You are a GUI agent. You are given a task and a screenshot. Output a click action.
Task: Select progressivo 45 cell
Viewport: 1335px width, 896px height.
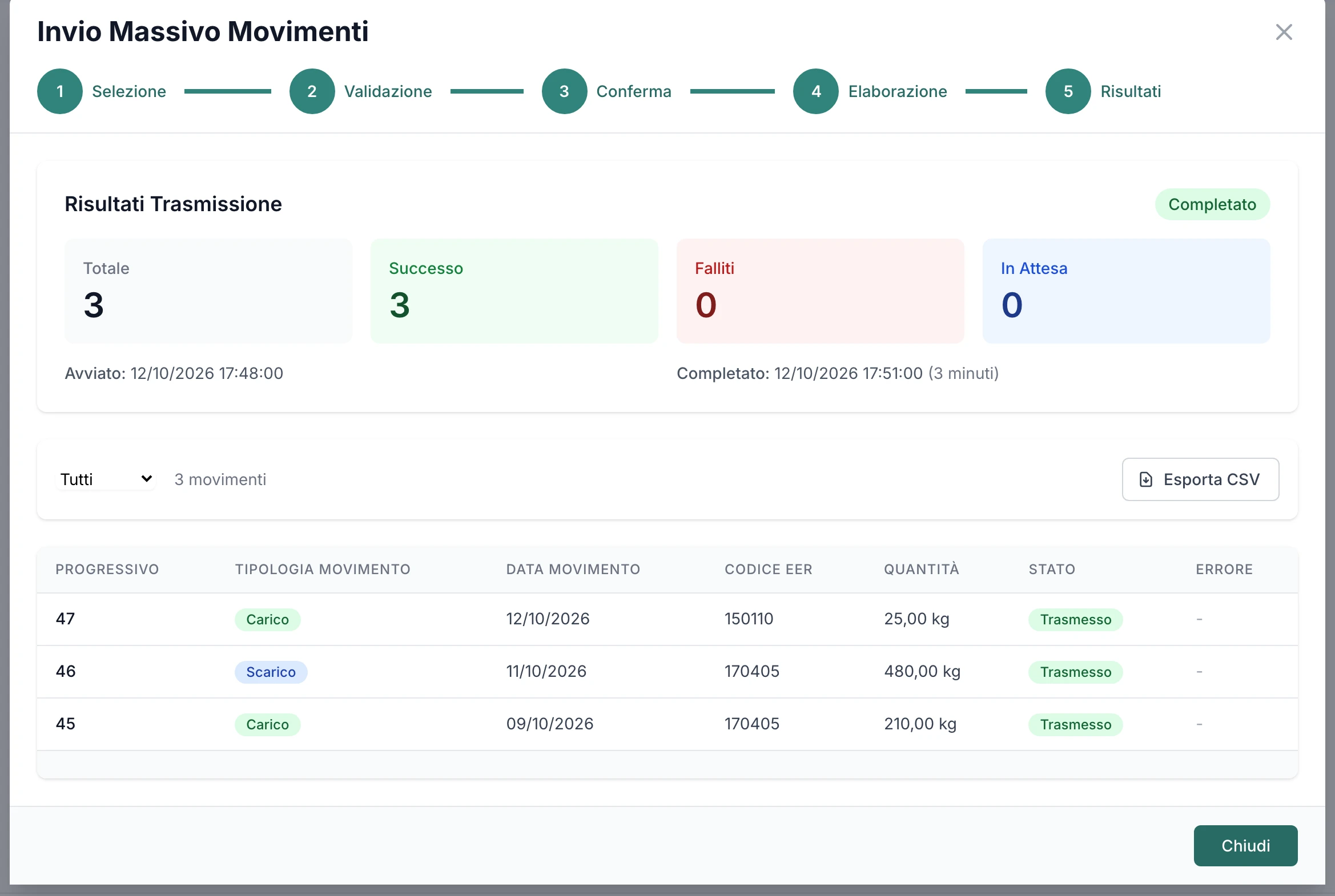(x=66, y=724)
